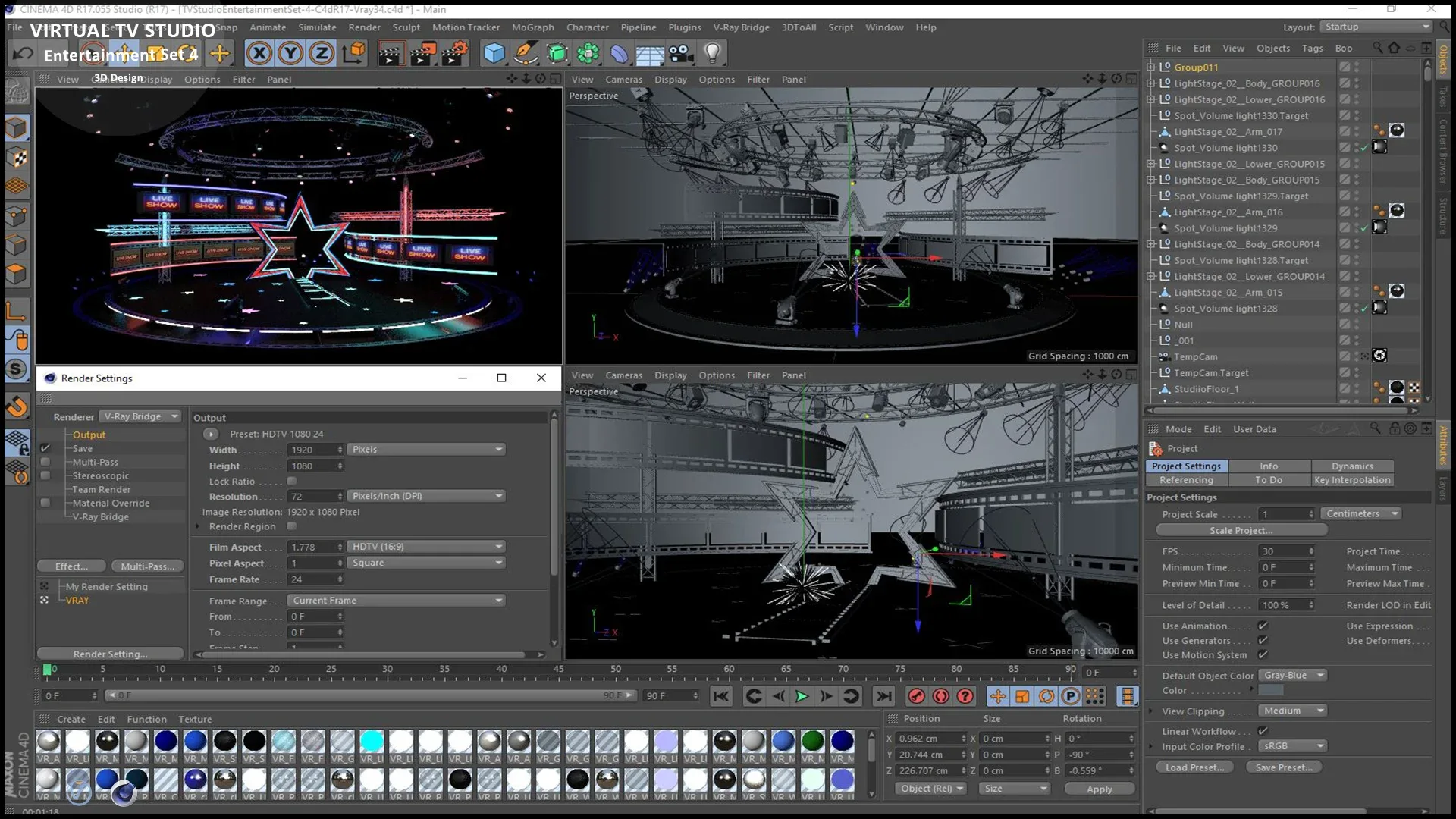Open the Frame Range Current Frame dropdown

pyautogui.click(x=396, y=600)
